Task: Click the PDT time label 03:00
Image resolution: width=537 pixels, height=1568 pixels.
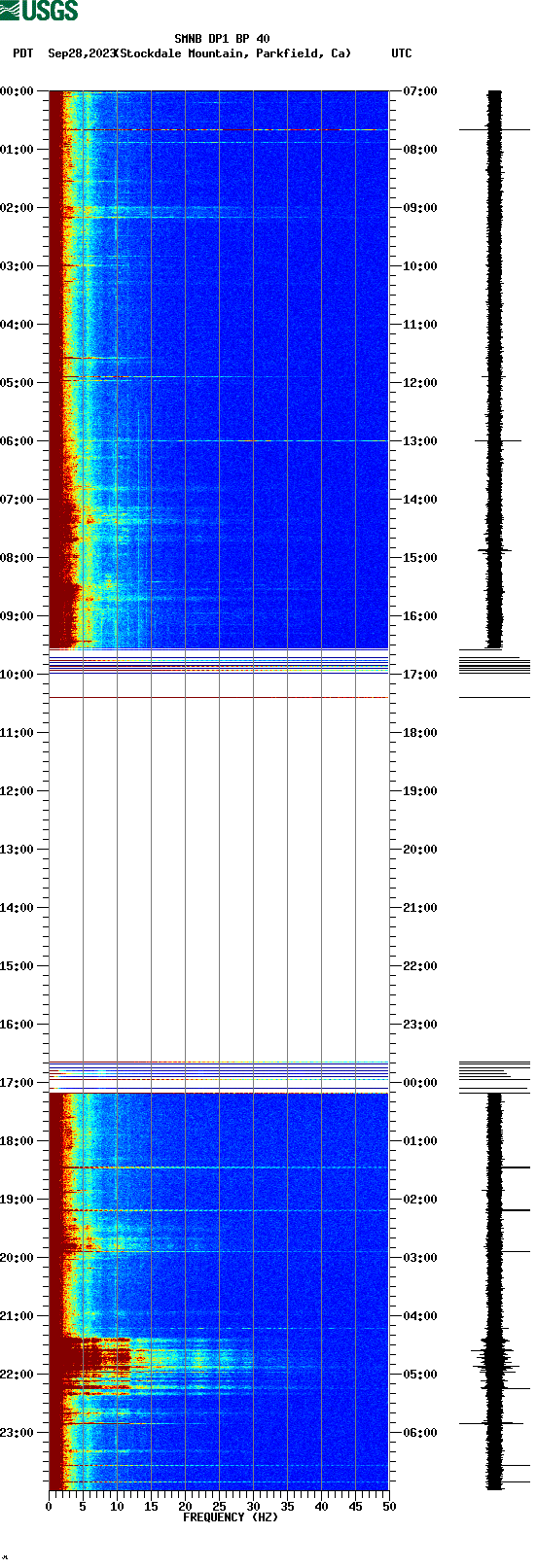Action: 18,266
